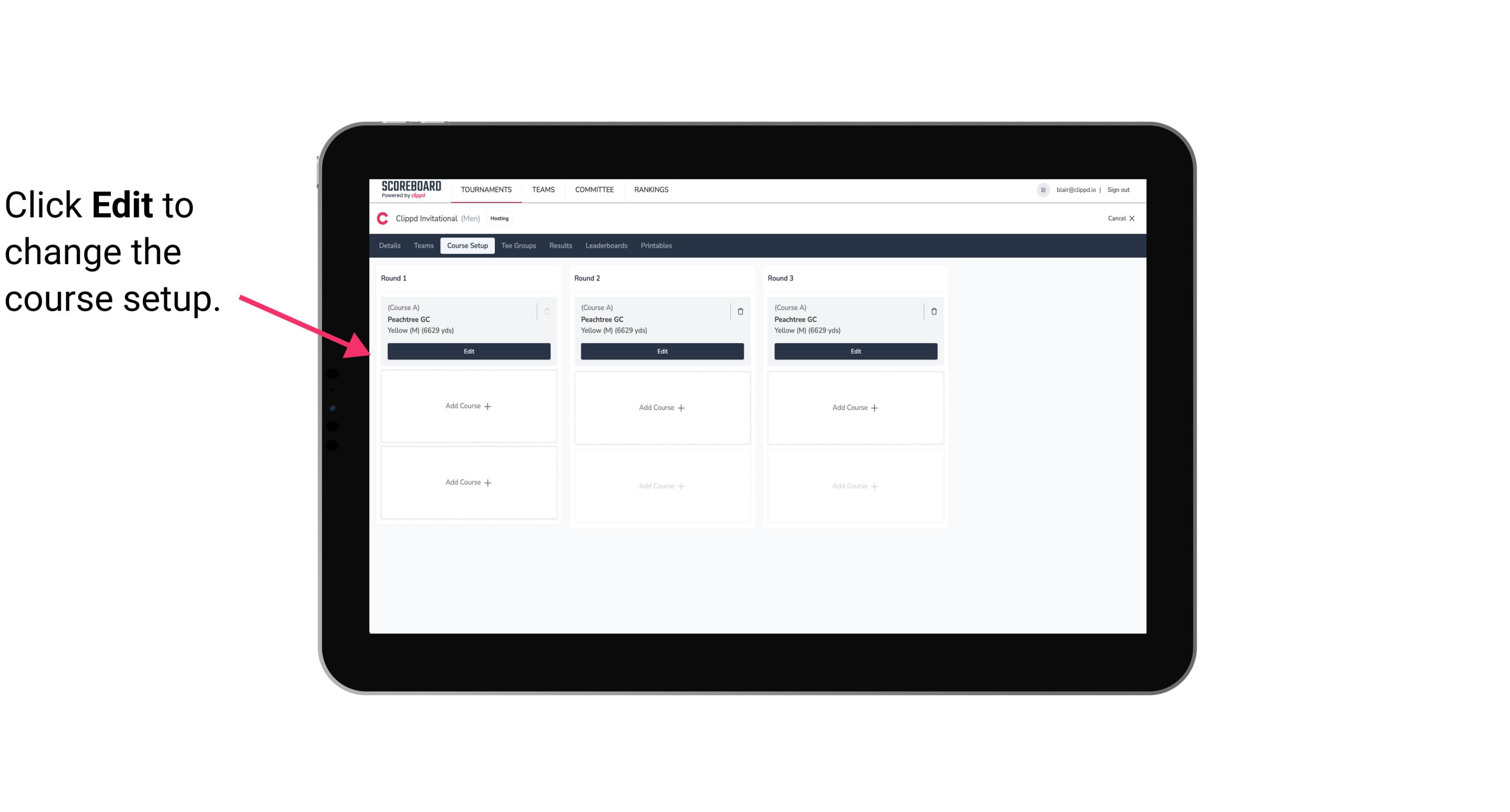Switch to the Results tab
The height and width of the screenshot is (812, 1510).
coord(561,246)
